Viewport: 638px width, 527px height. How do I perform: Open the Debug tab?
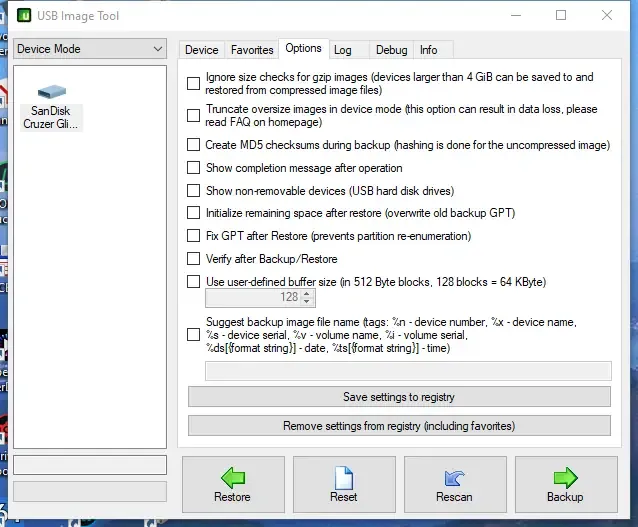[x=391, y=50]
